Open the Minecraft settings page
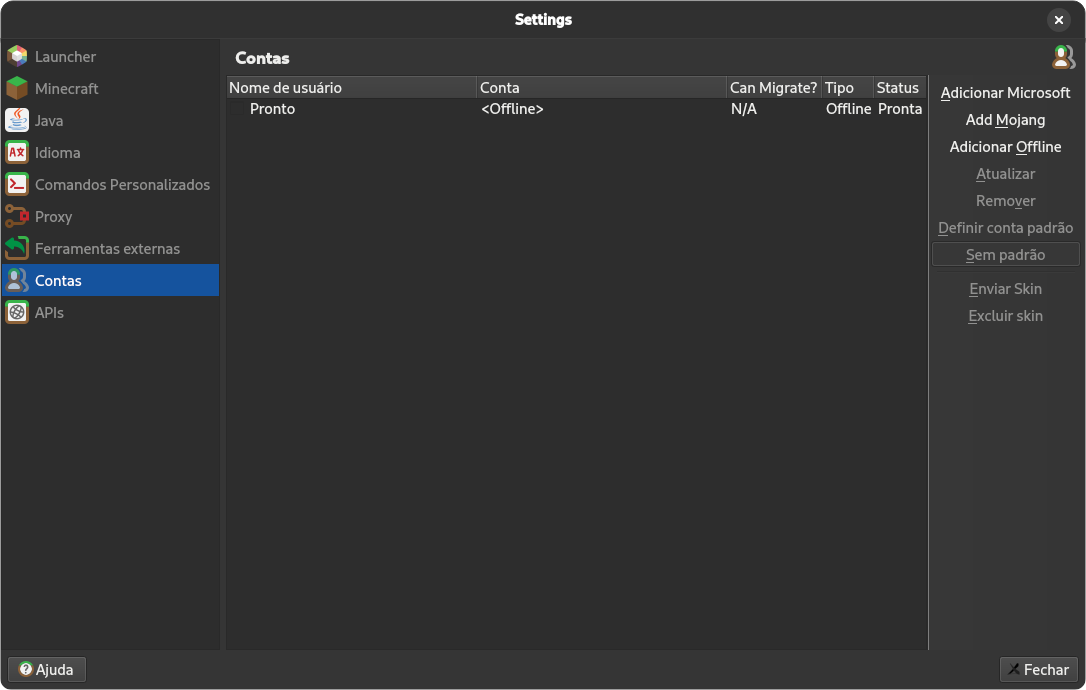1086x690 pixels. click(110, 88)
